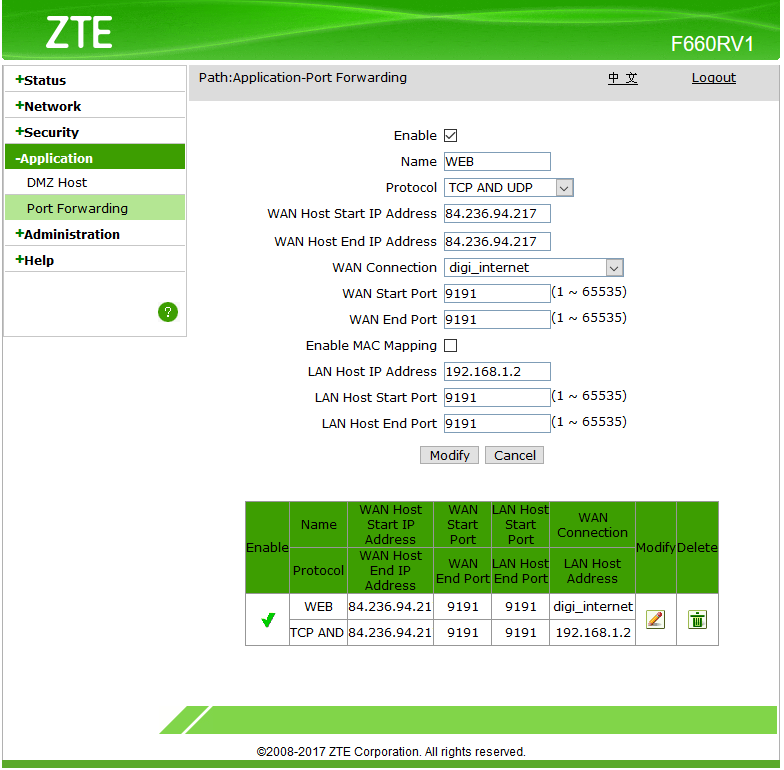The image size is (784, 770).
Task: Open DMZ Host page
Action: [57, 183]
